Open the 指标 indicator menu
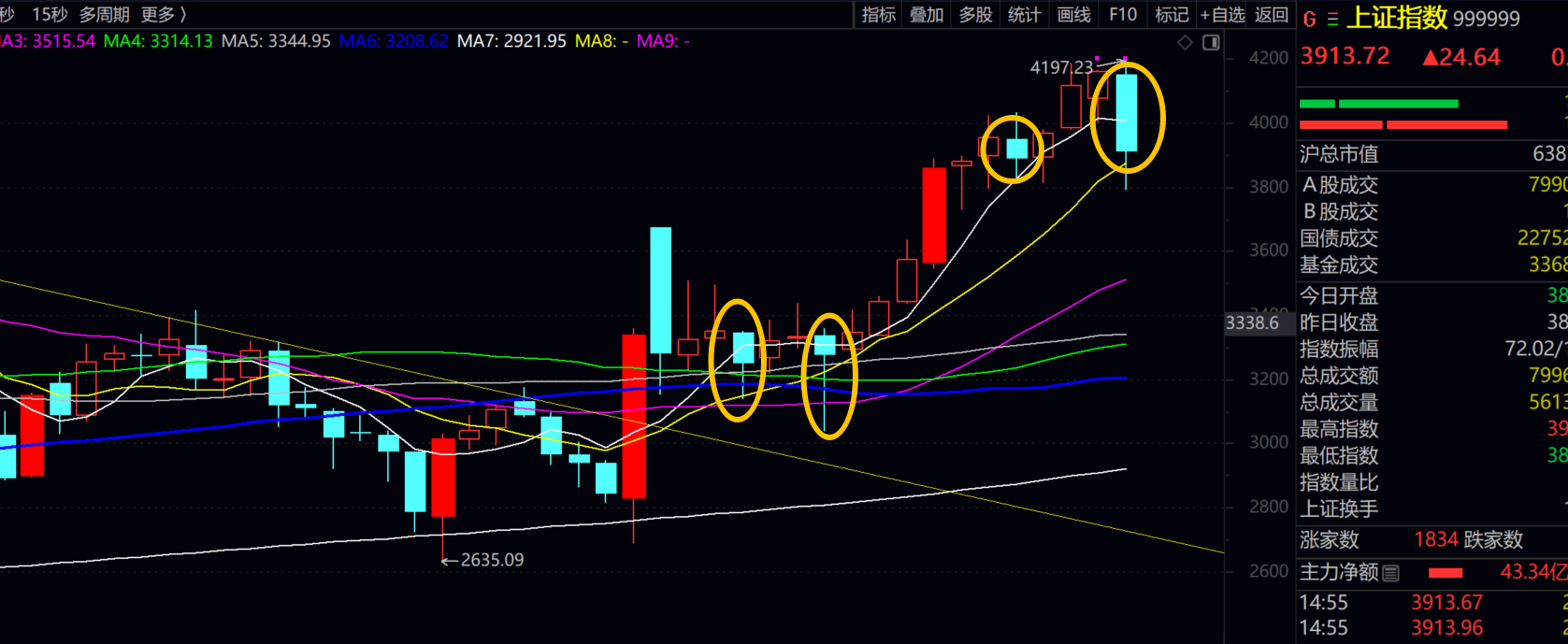Viewport: 1568px width, 644px height. coord(878,14)
